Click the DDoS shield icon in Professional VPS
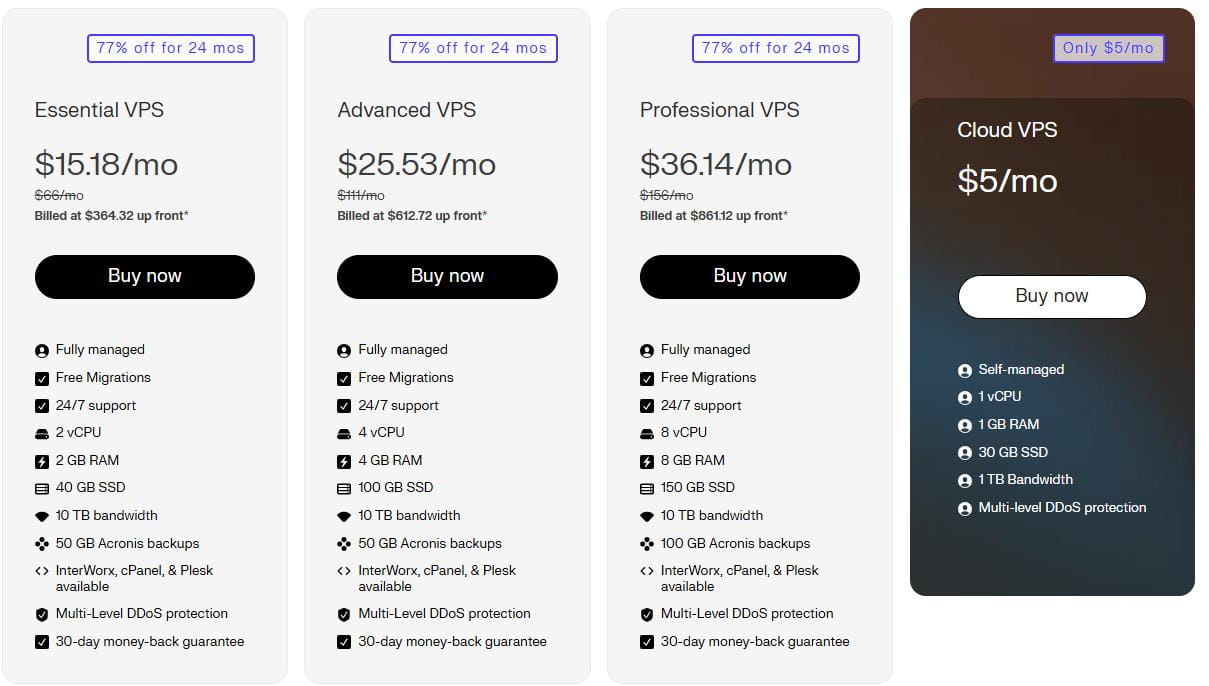1209x686 pixels. pos(647,614)
